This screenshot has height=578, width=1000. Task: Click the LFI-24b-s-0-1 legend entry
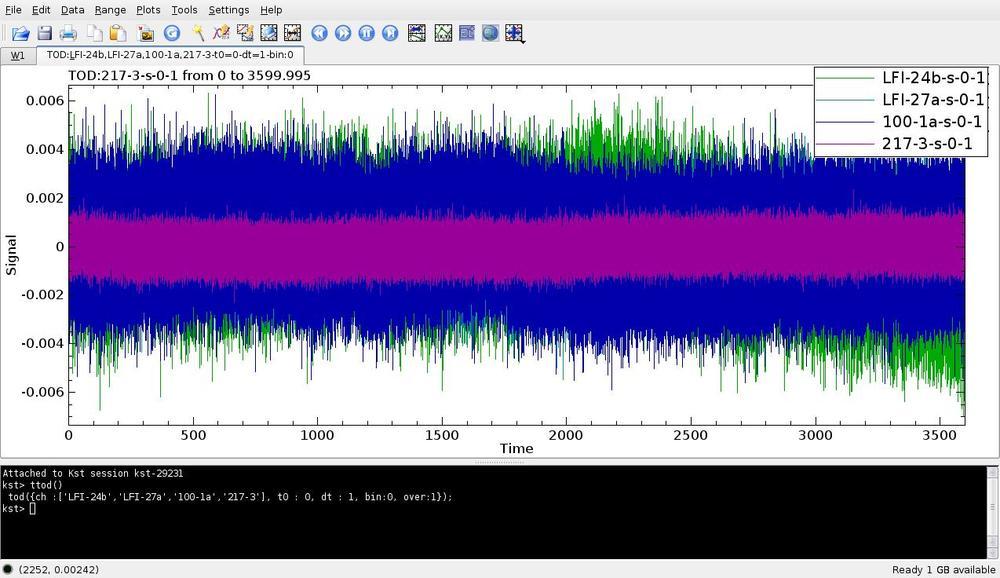(x=933, y=78)
